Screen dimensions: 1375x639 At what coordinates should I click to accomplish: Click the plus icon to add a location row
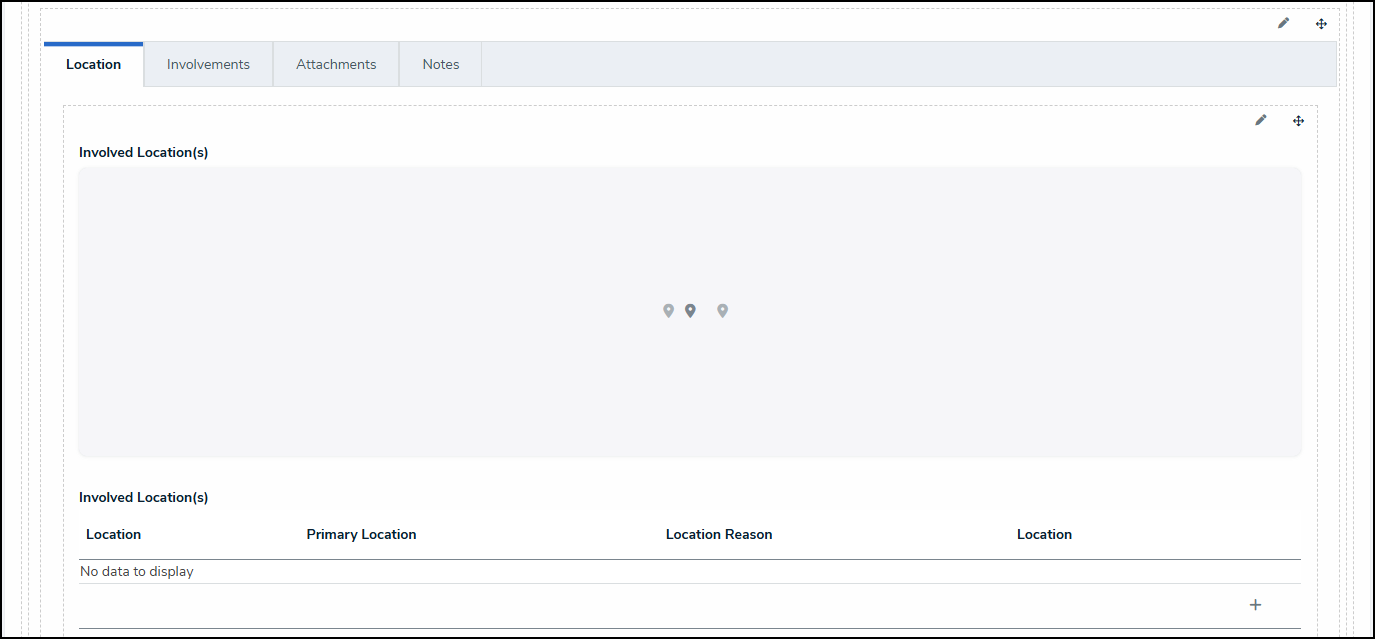pyautogui.click(x=1256, y=605)
